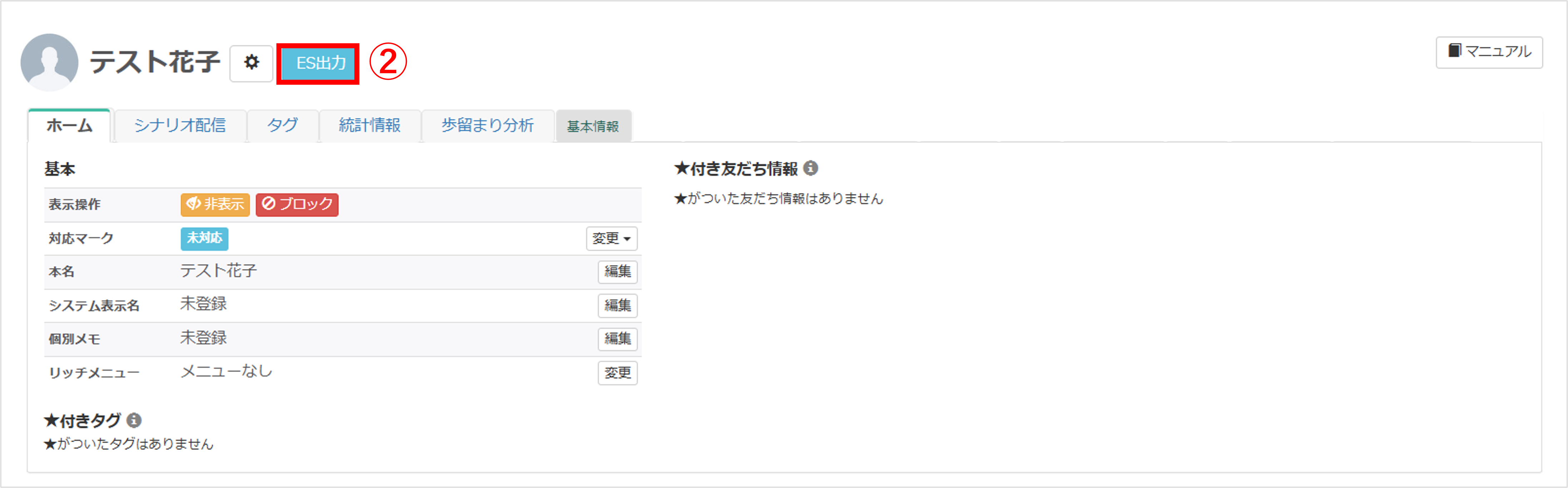This screenshot has height=488, width=1568.
Task: Switch to the シナリオ配信 tab
Action: [x=180, y=125]
